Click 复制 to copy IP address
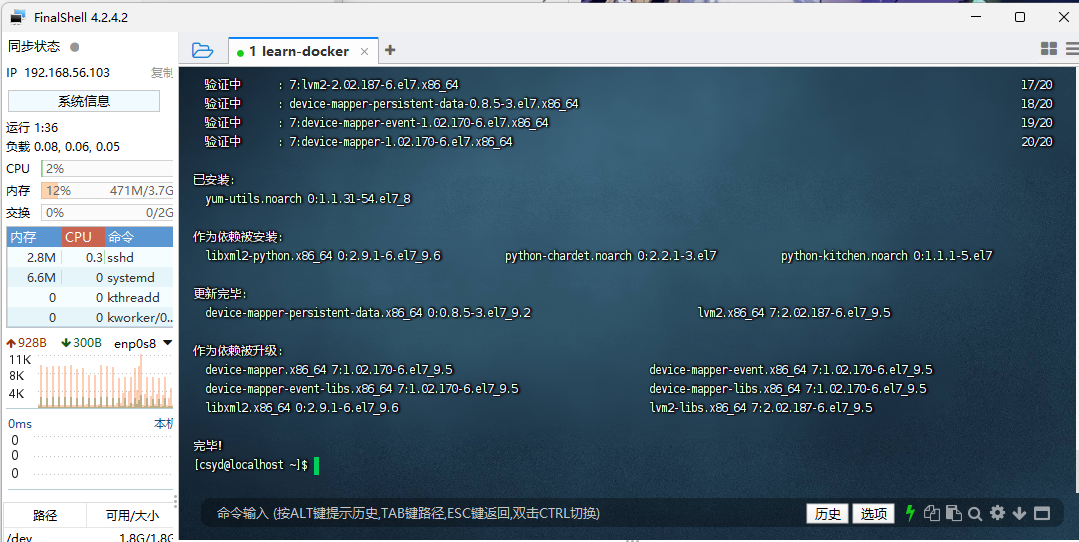Screen dimensions: 1079x542 point(161,73)
